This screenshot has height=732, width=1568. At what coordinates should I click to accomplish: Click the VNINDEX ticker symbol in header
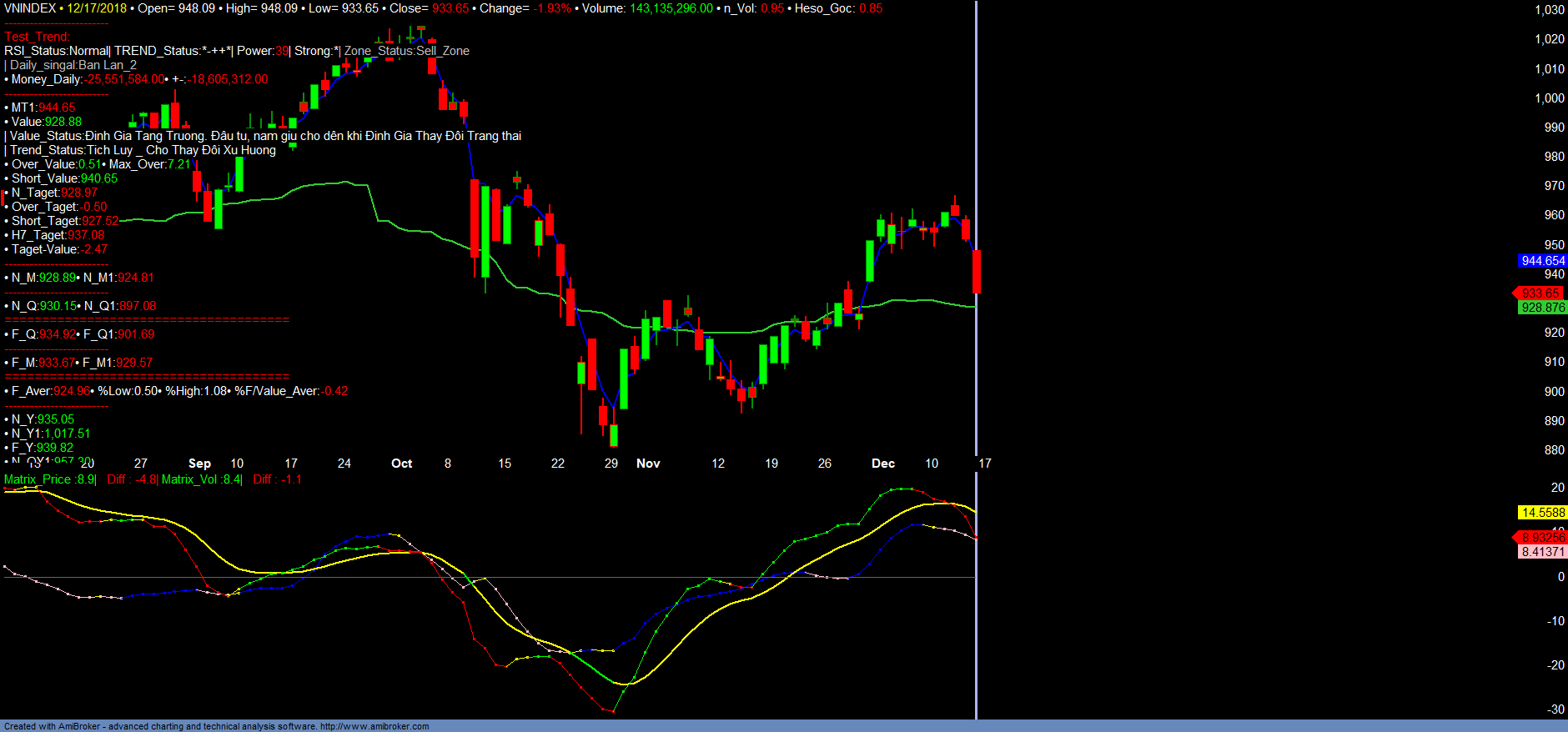pyautogui.click(x=30, y=8)
